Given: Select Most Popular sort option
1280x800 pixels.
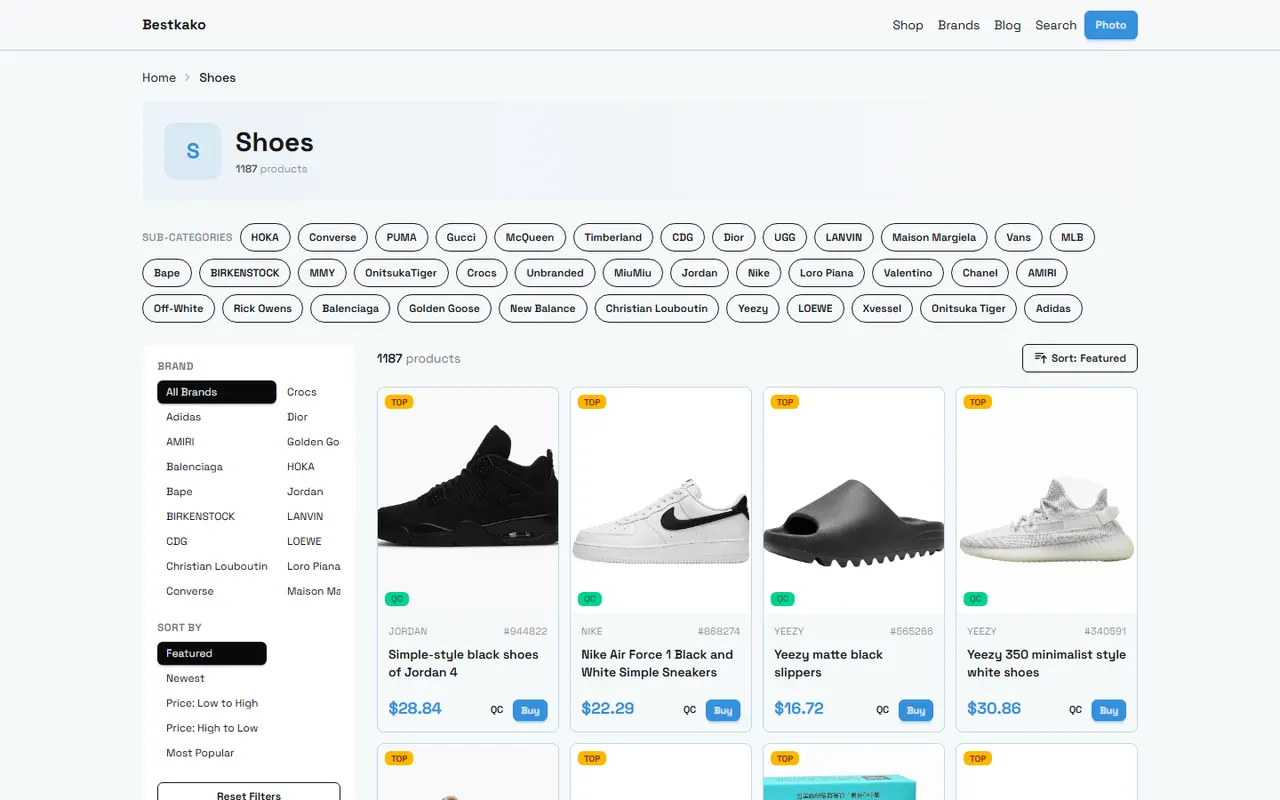Looking at the screenshot, I should pos(212,753).
